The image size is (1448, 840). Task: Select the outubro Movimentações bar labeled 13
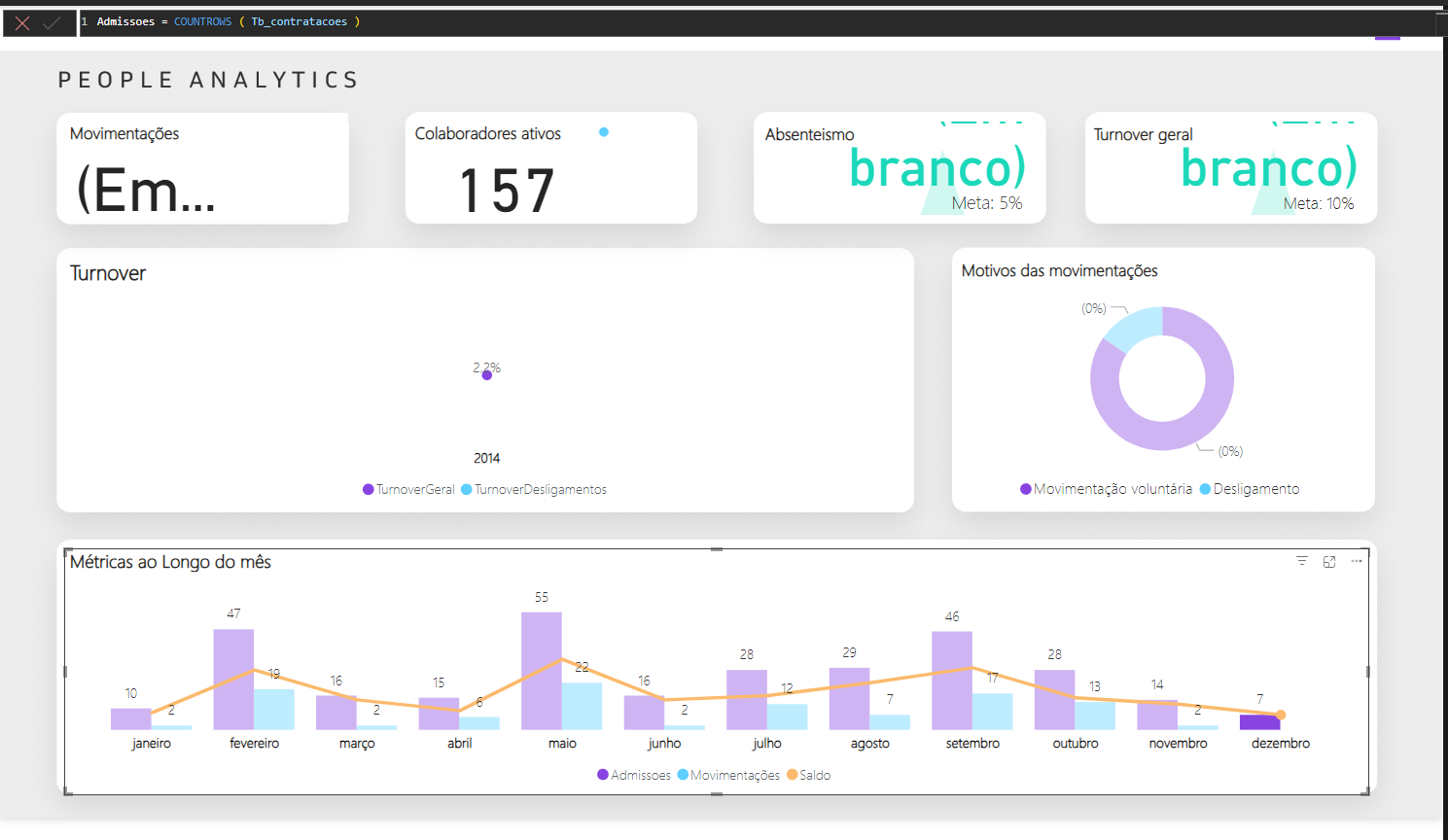1095,716
